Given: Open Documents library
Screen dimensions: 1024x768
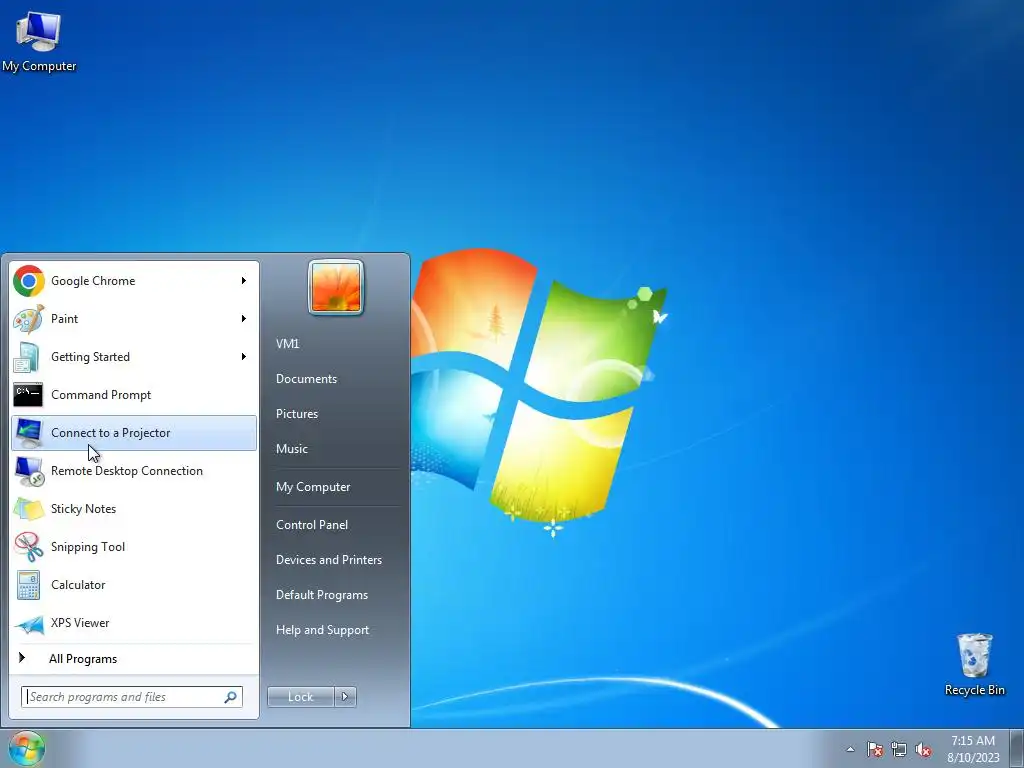Looking at the screenshot, I should (306, 379).
